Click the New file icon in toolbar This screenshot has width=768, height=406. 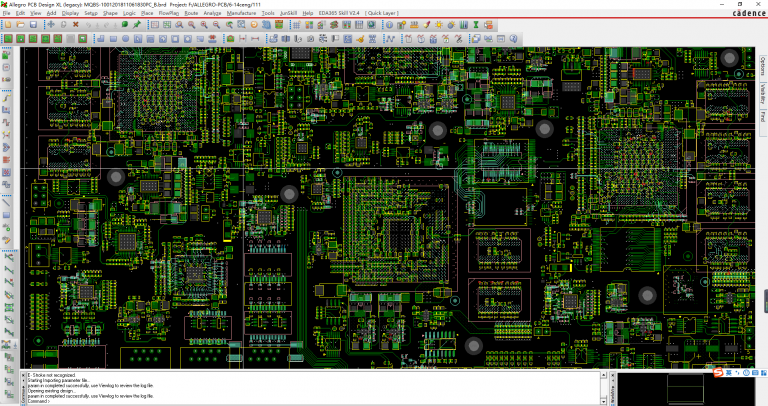pos(6,24)
